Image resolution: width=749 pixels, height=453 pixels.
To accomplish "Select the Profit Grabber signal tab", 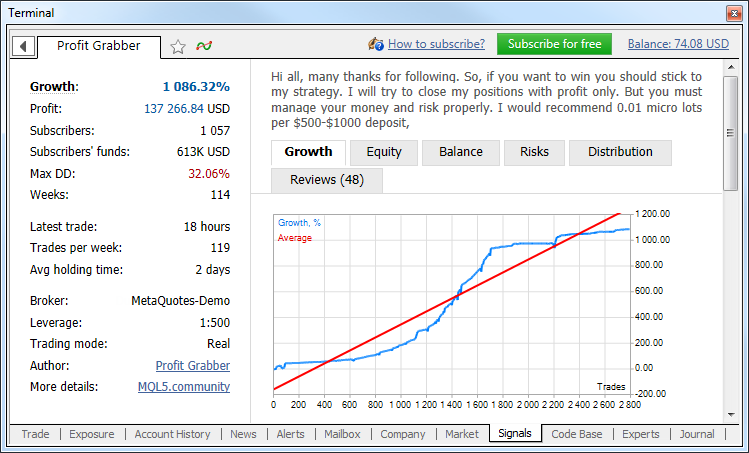I will click(97, 46).
